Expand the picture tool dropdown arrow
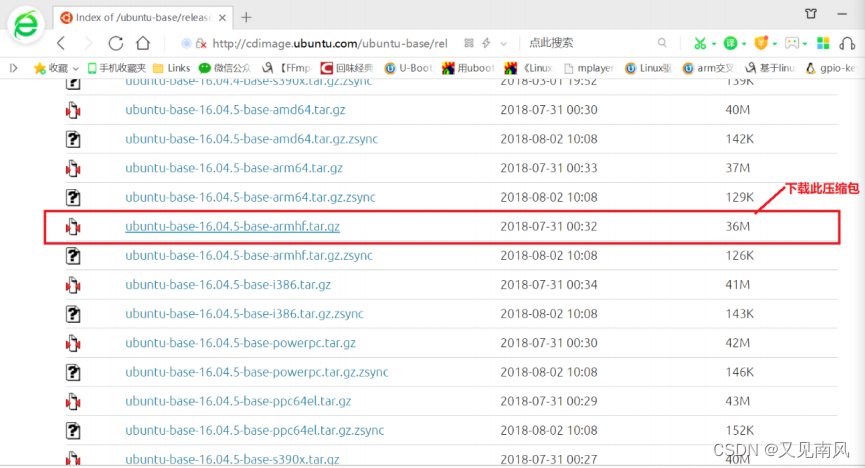Viewport: 865px width, 468px height. (x=805, y=44)
